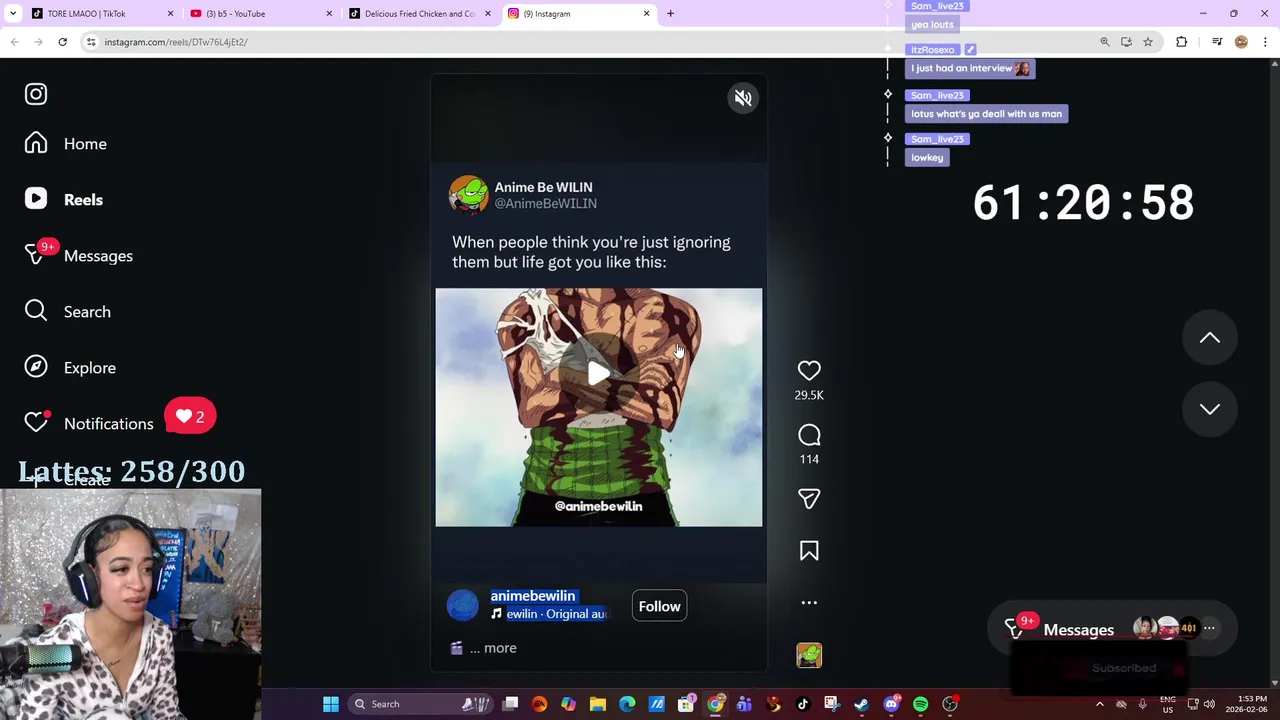This screenshot has width=1280, height=720.
Task: Open the Windows Start menu
Action: (331, 704)
